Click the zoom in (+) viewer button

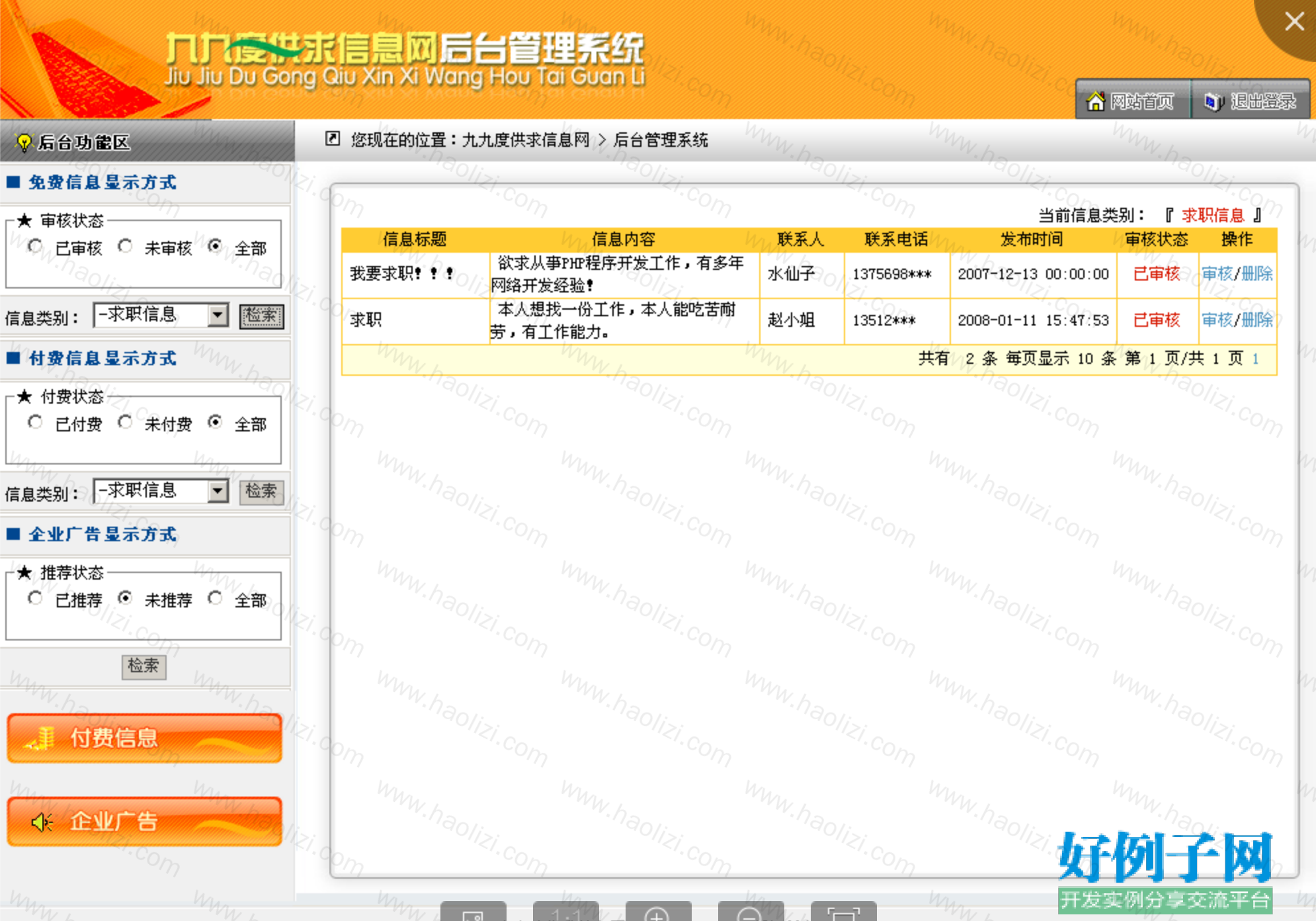coord(657,912)
